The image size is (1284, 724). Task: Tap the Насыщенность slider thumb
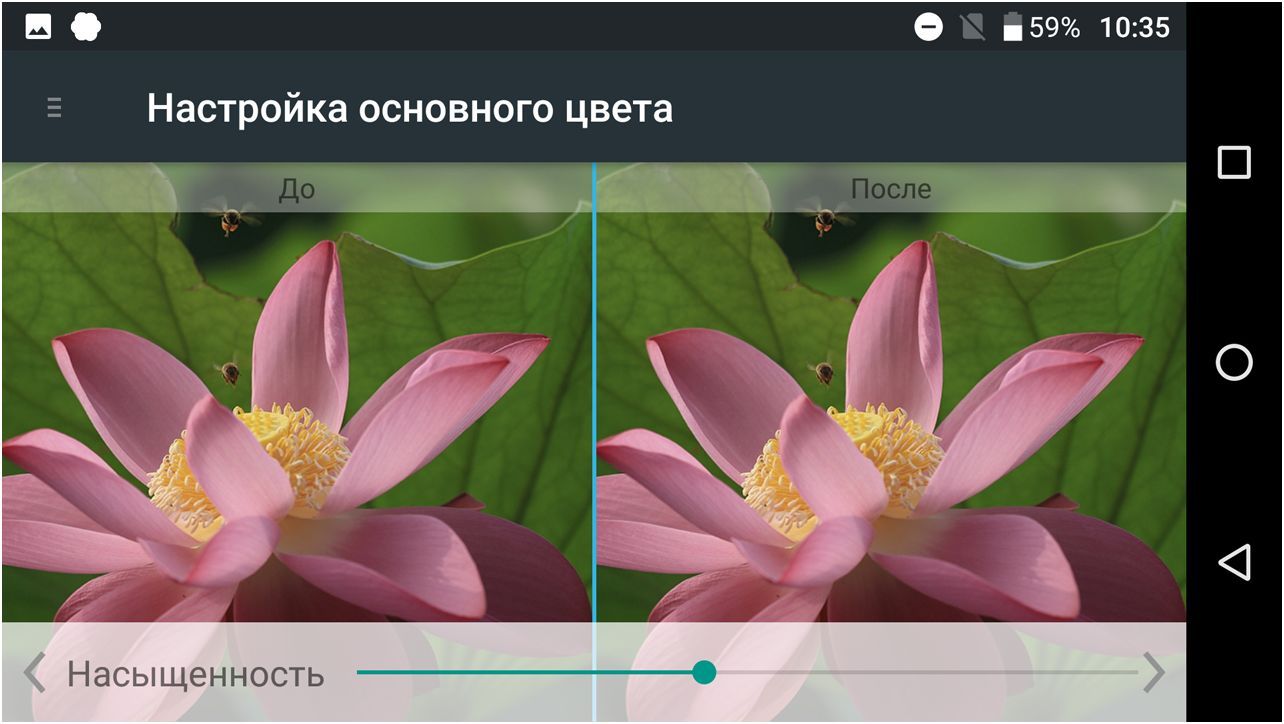point(708,673)
